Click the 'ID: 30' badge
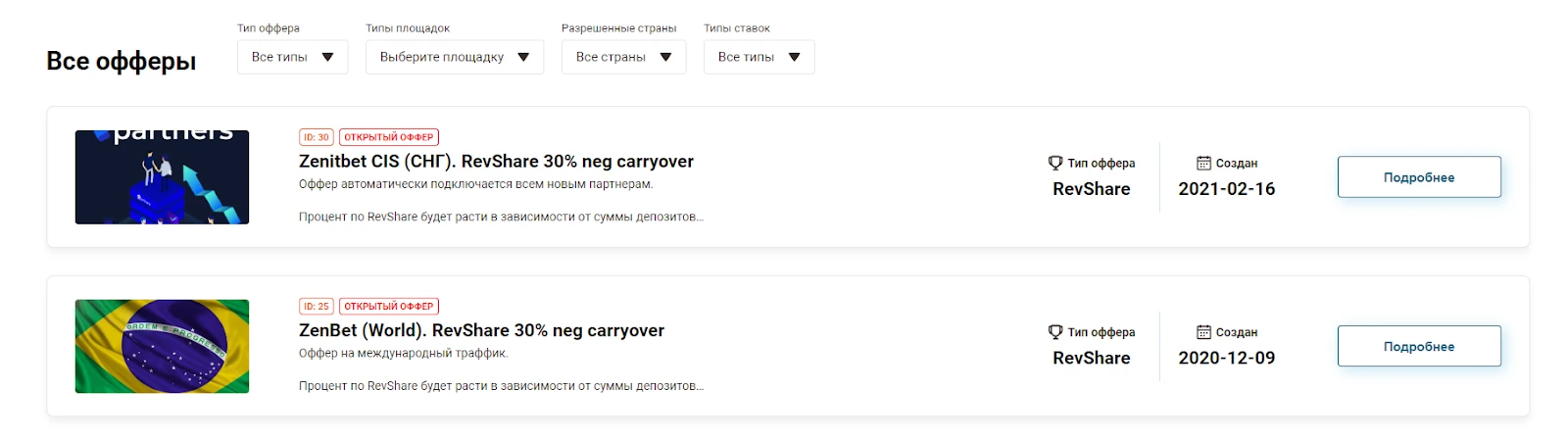The height and width of the screenshot is (440, 1568). tap(317, 137)
